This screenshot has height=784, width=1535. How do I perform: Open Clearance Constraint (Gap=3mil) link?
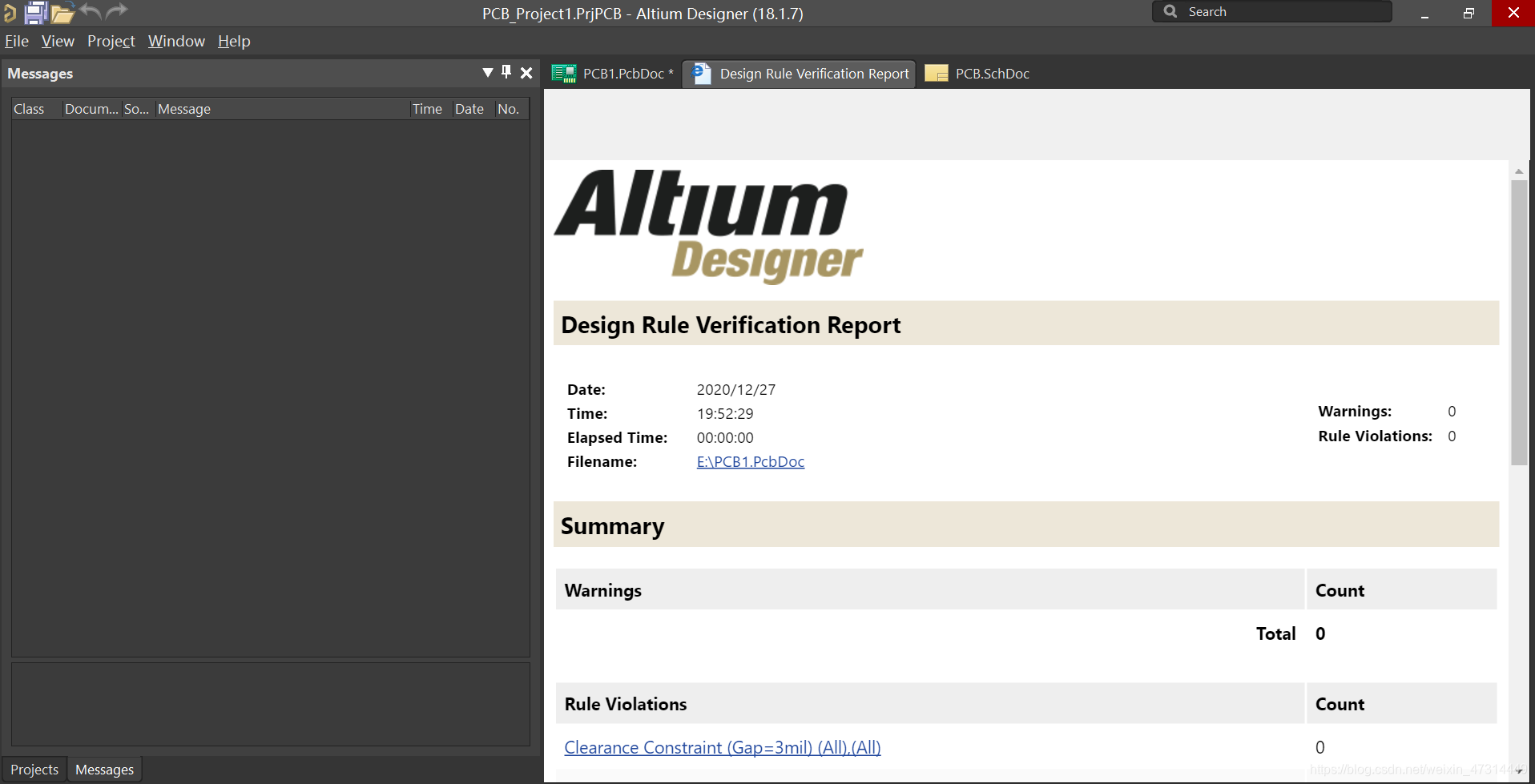723,748
